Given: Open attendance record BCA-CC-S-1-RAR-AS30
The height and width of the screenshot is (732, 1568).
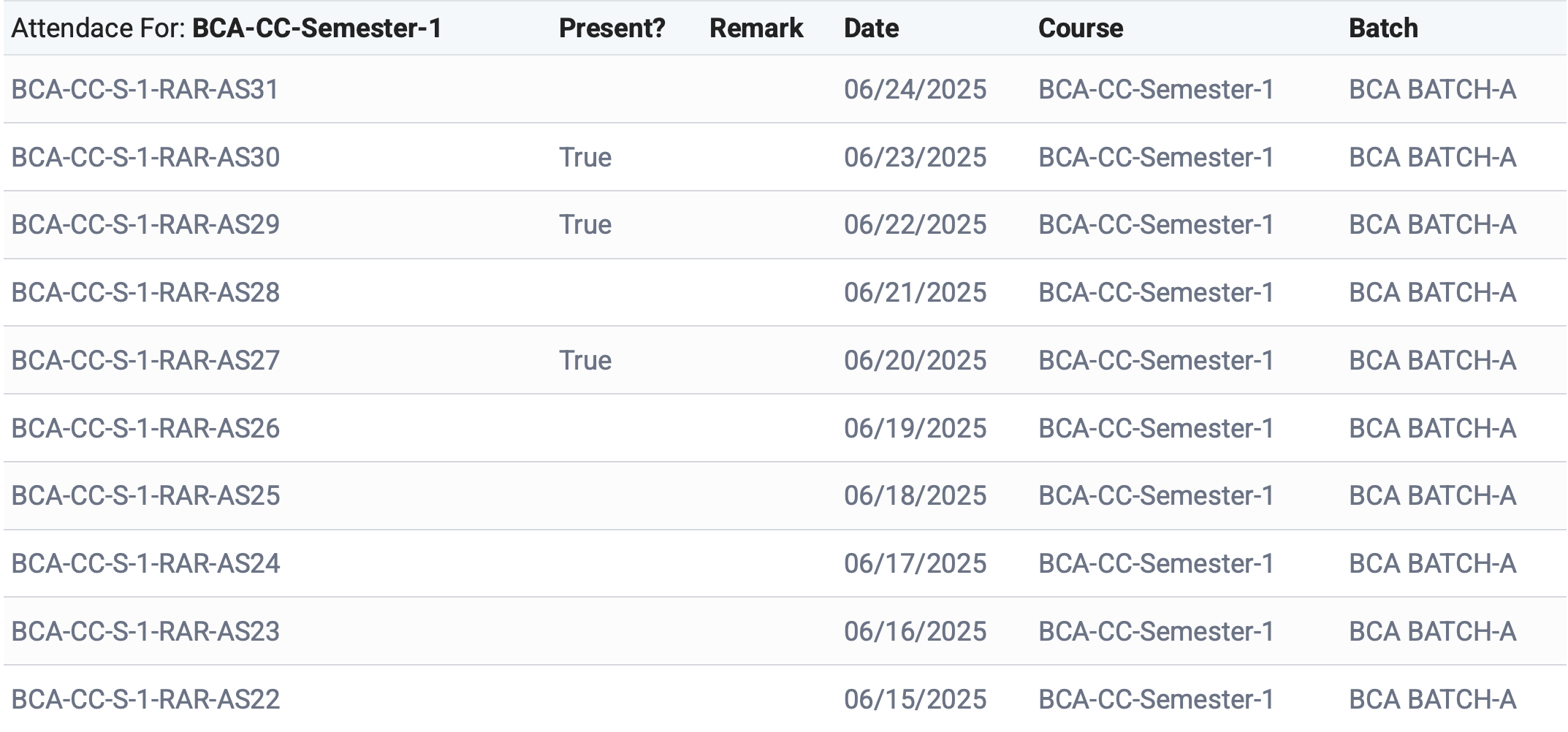Looking at the screenshot, I should (x=145, y=158).
